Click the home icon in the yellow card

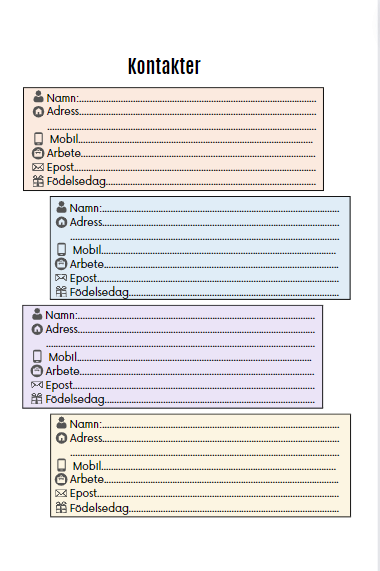pos(62,438)
